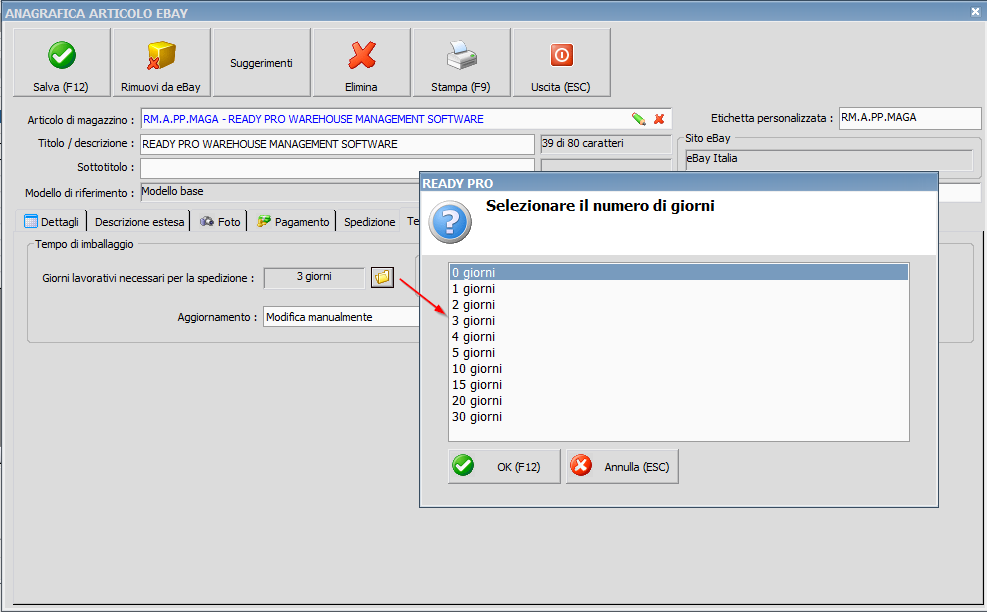Click the Titolo / descrizione input field
Screen dimensions: 987x612
tap(337, 144)
